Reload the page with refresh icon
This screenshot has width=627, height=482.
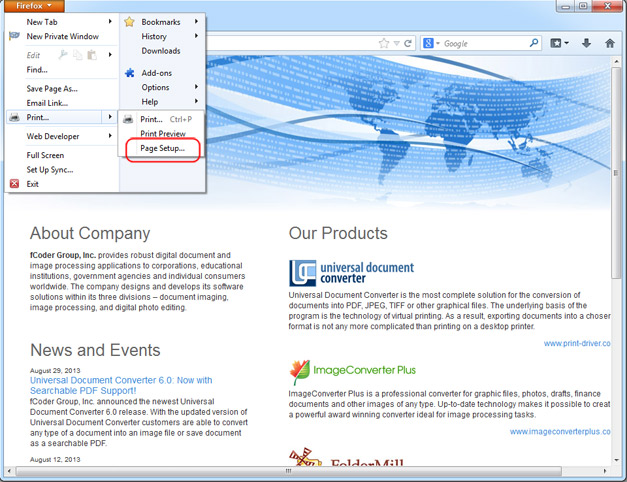coord(407,43)
